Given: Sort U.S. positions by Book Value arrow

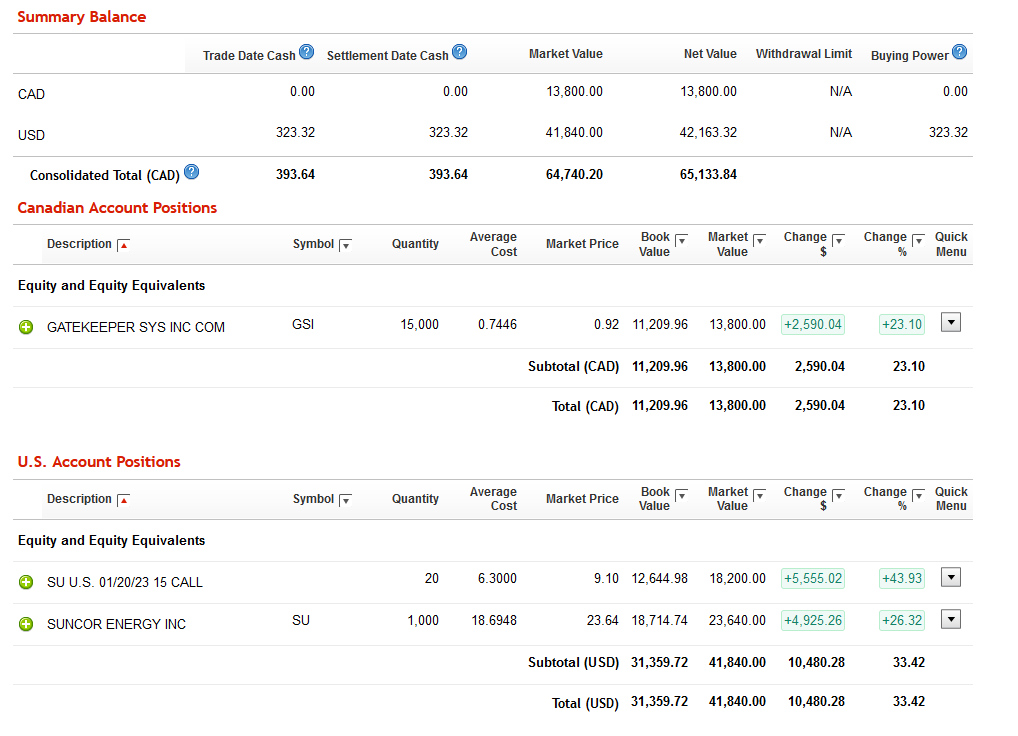Looking at the screenshot, I should tap(681, 495).
